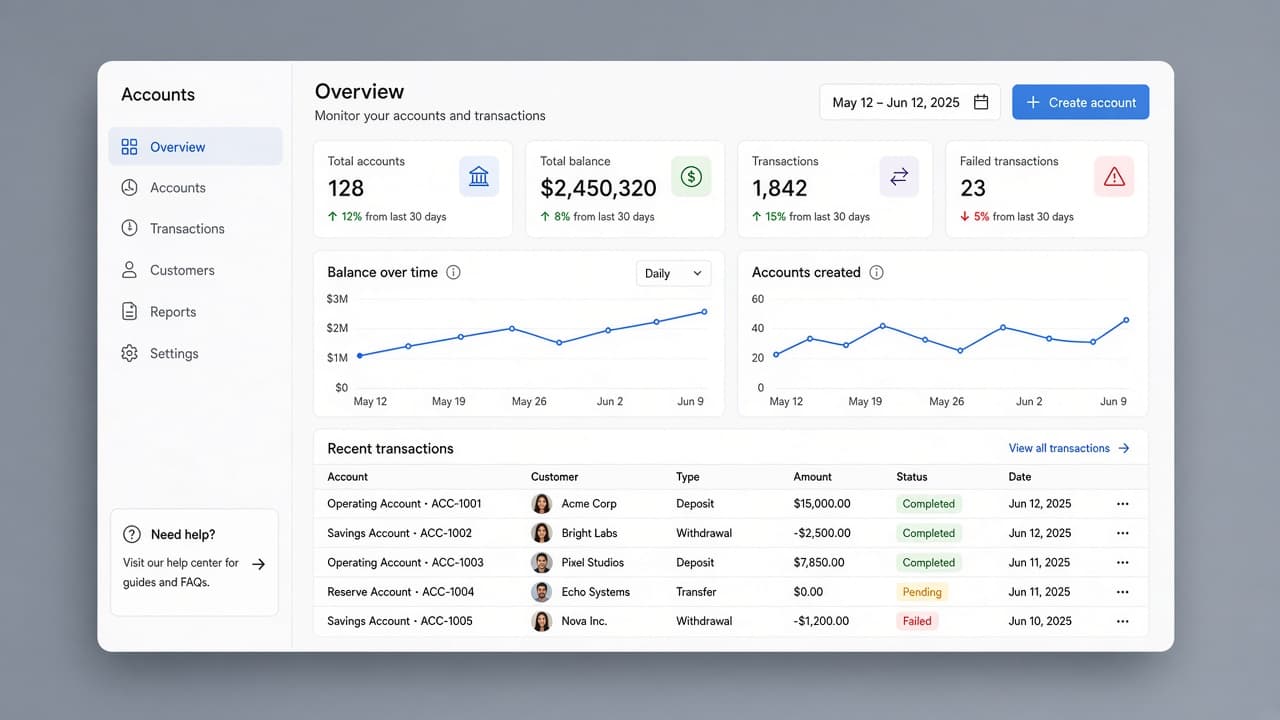The image size is (1280, 720).
Task: Sort by the Account column header
Action: coord(348,477)
